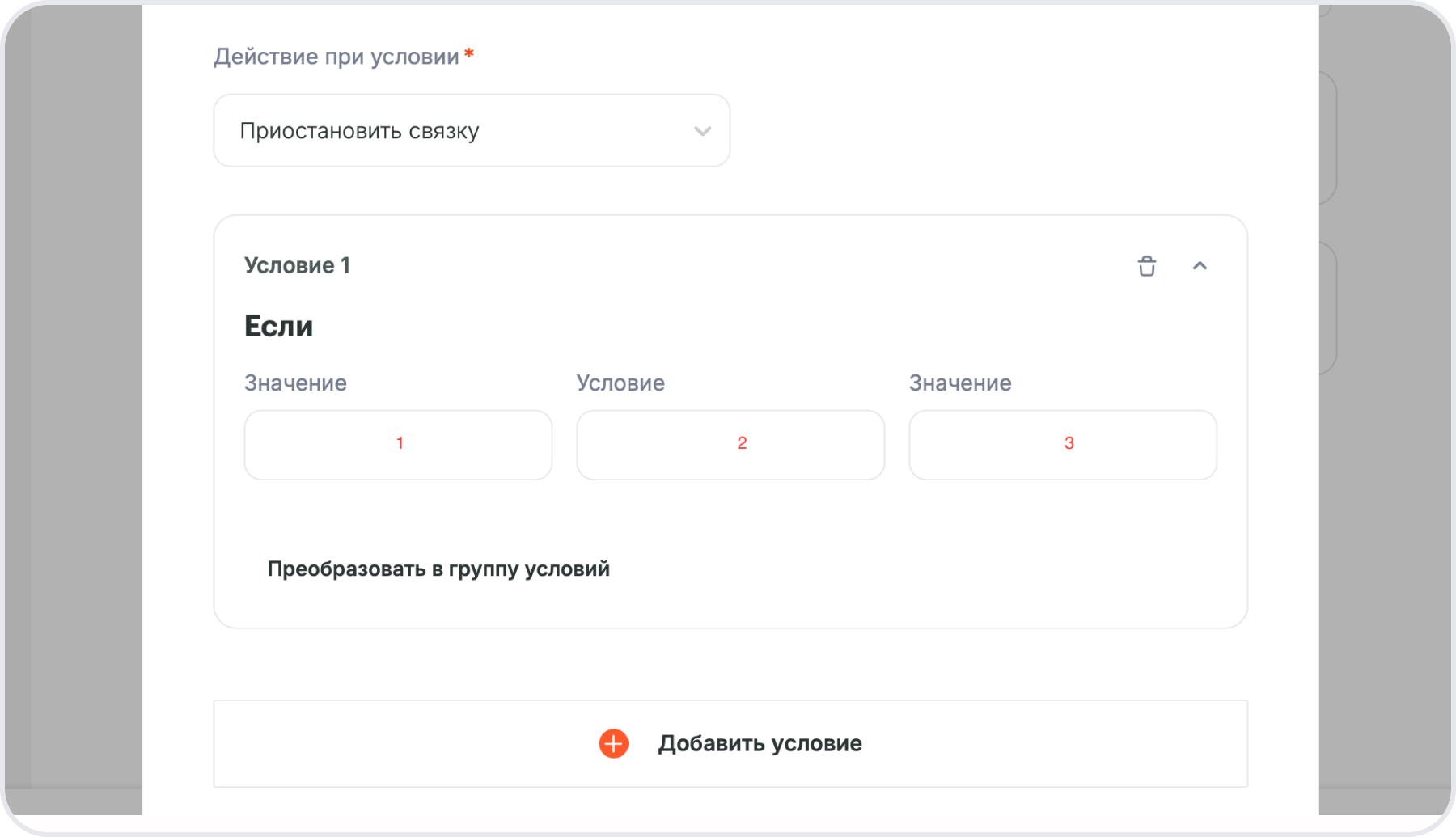Click the red number 3 marker
The width and height of the screenshot is (1456, 837).
point(1069,443)
